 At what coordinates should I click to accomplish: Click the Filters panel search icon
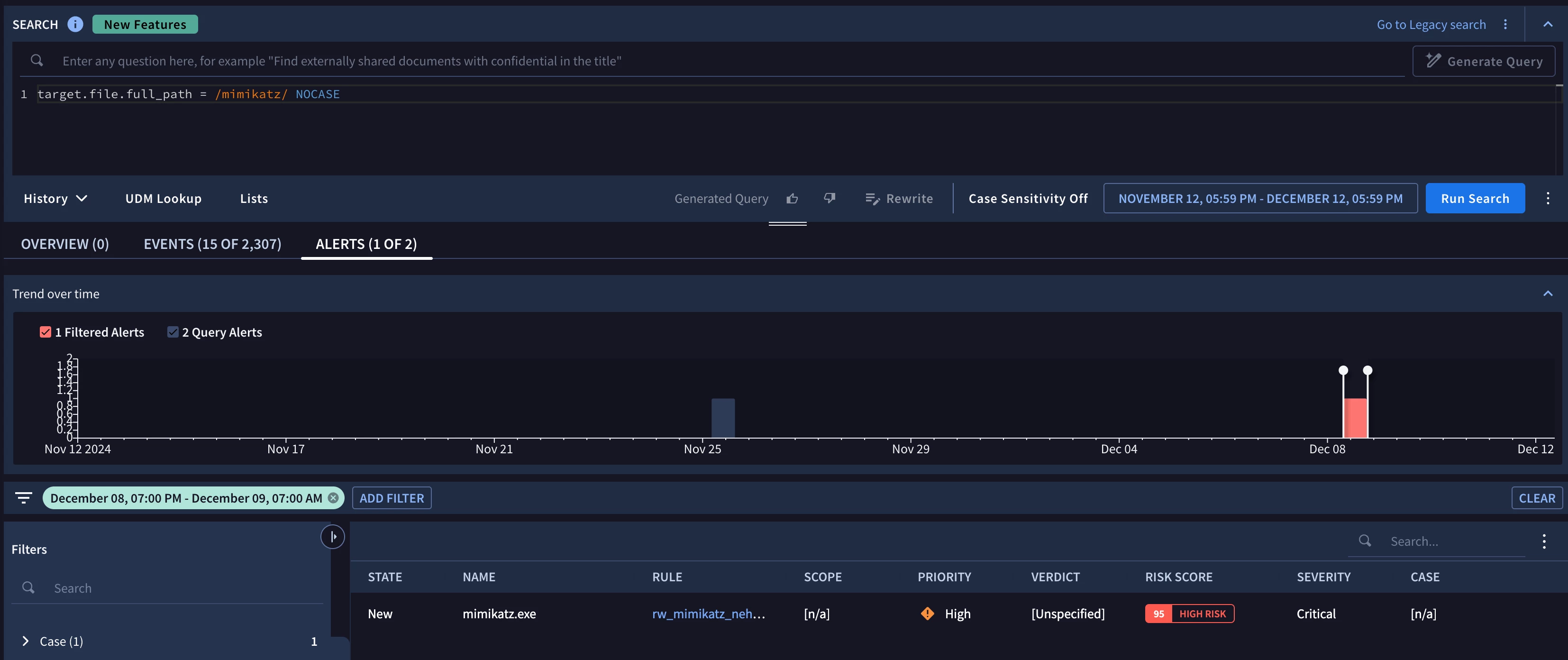tap(28, 587)
